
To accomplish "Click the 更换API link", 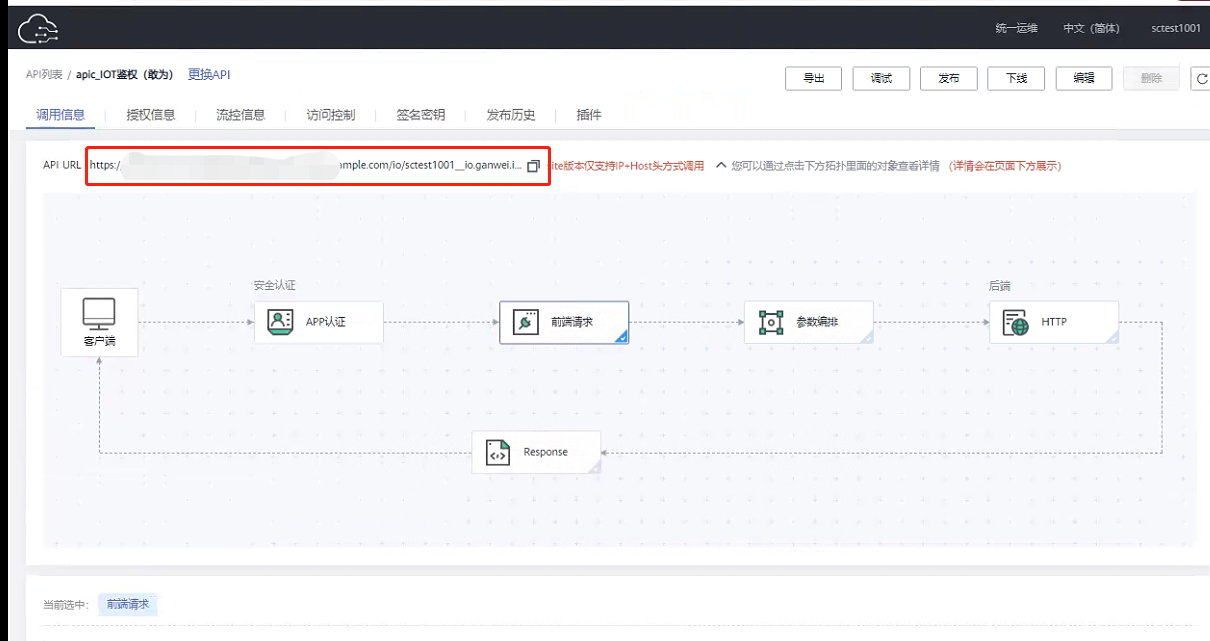I will coord(209,75).
